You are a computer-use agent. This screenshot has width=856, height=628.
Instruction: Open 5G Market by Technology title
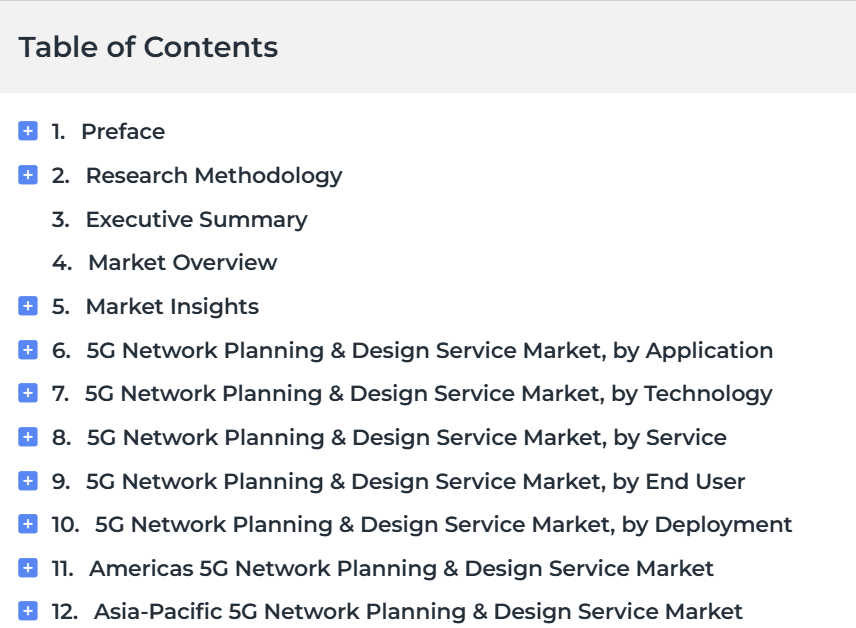(x=429, y=394)
